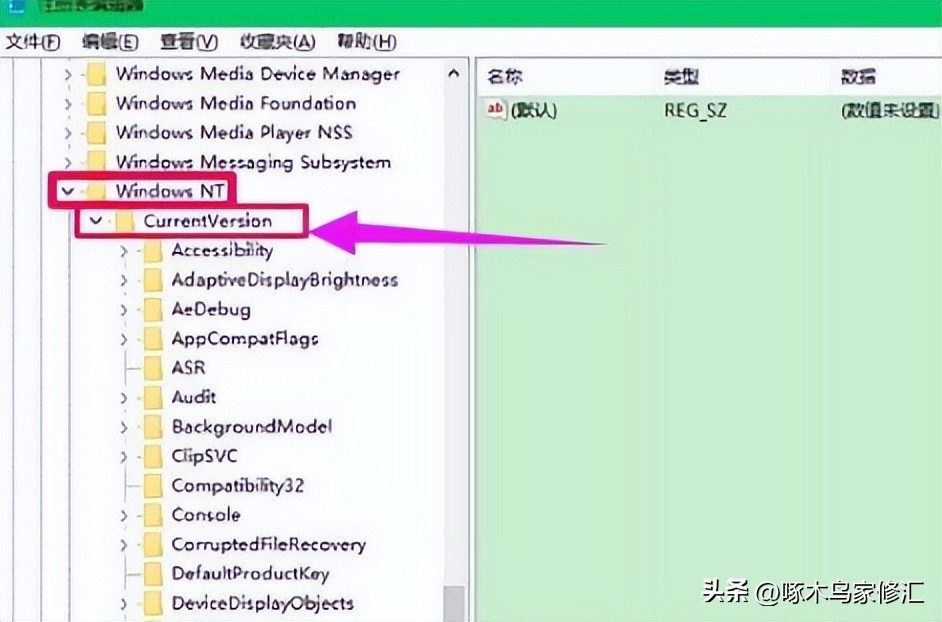Open the 帮助(H) menu
The image size is (942, 622).
click(x=364, y=42)
